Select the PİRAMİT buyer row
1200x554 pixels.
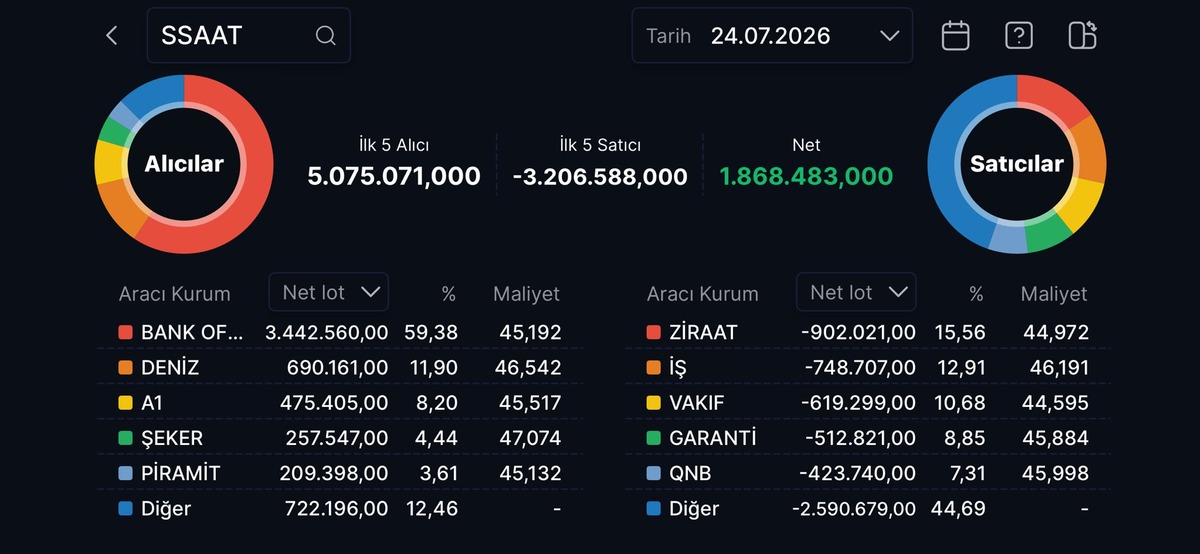click(x=340, y=473)
